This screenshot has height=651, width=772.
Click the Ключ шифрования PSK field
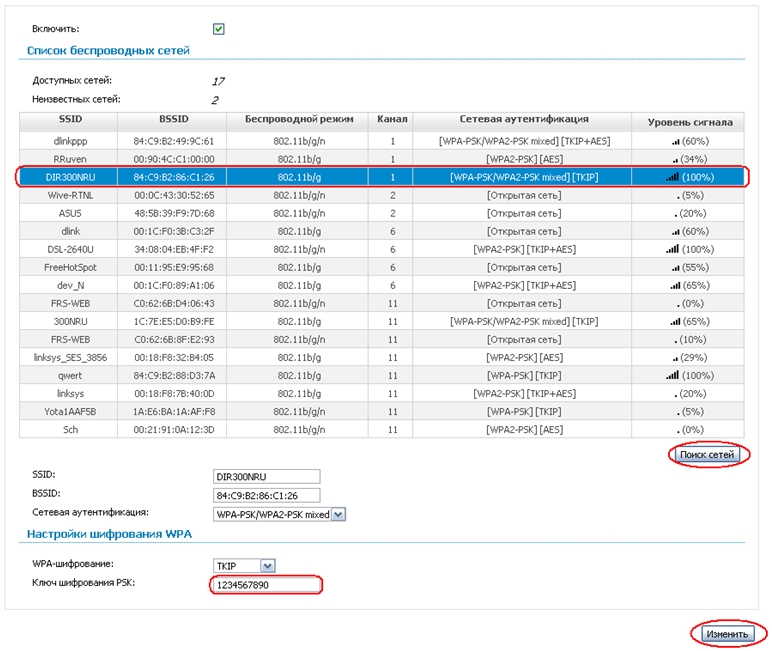265,584
